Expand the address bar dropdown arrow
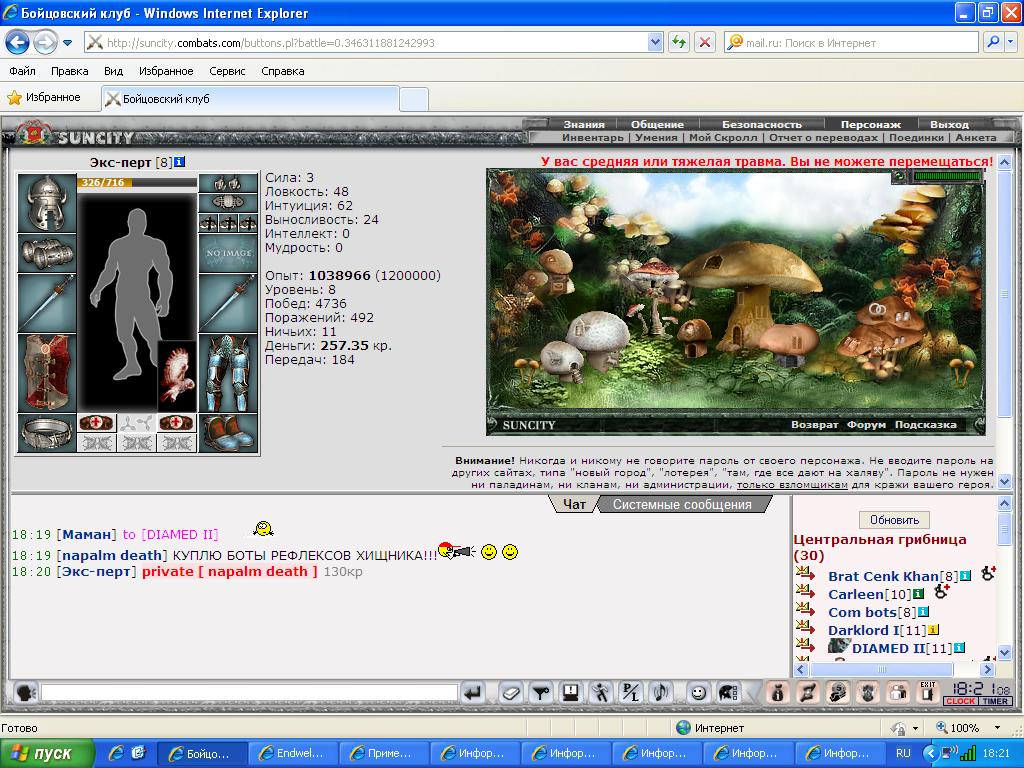Screen dimensions: 1024x768 coord(655,42)
